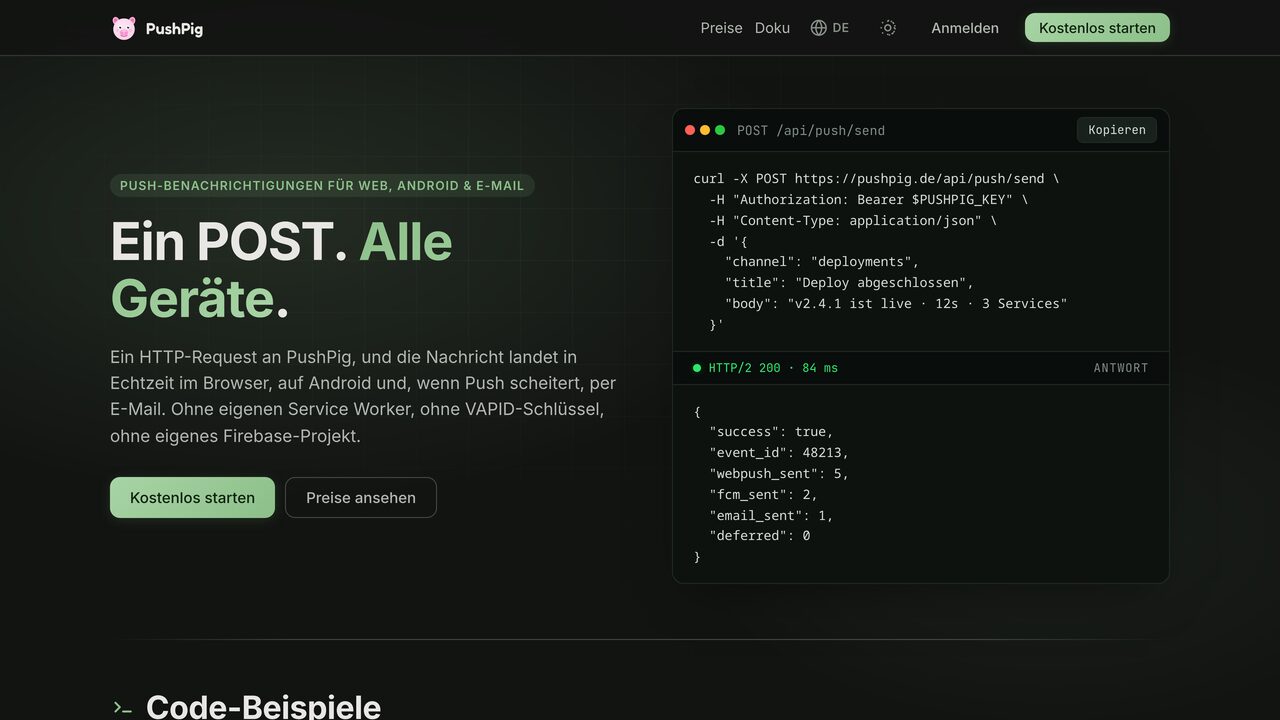Click the "webpush_sent": 5 line
Viewport: 1280px width, 720px height.
tap(779, 473)
